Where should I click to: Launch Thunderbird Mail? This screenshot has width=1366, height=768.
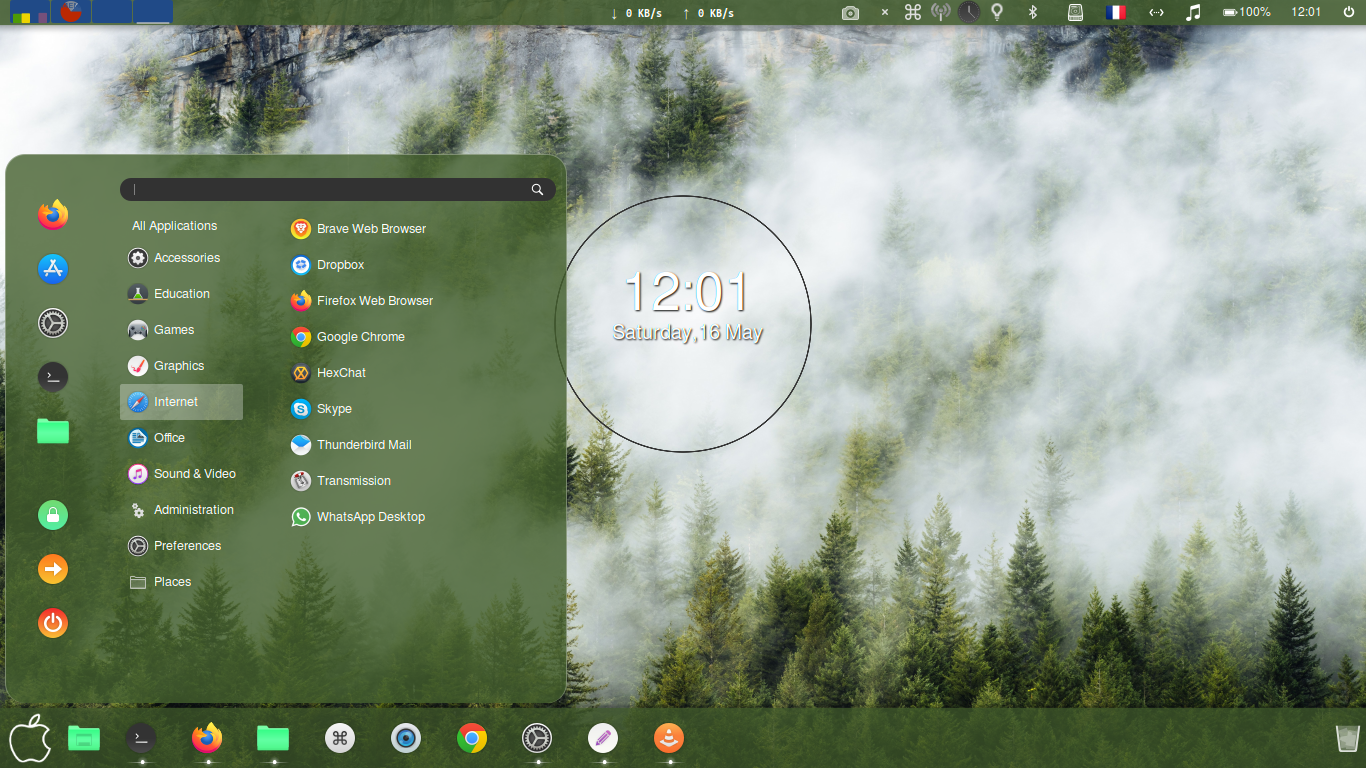[351, 445]
